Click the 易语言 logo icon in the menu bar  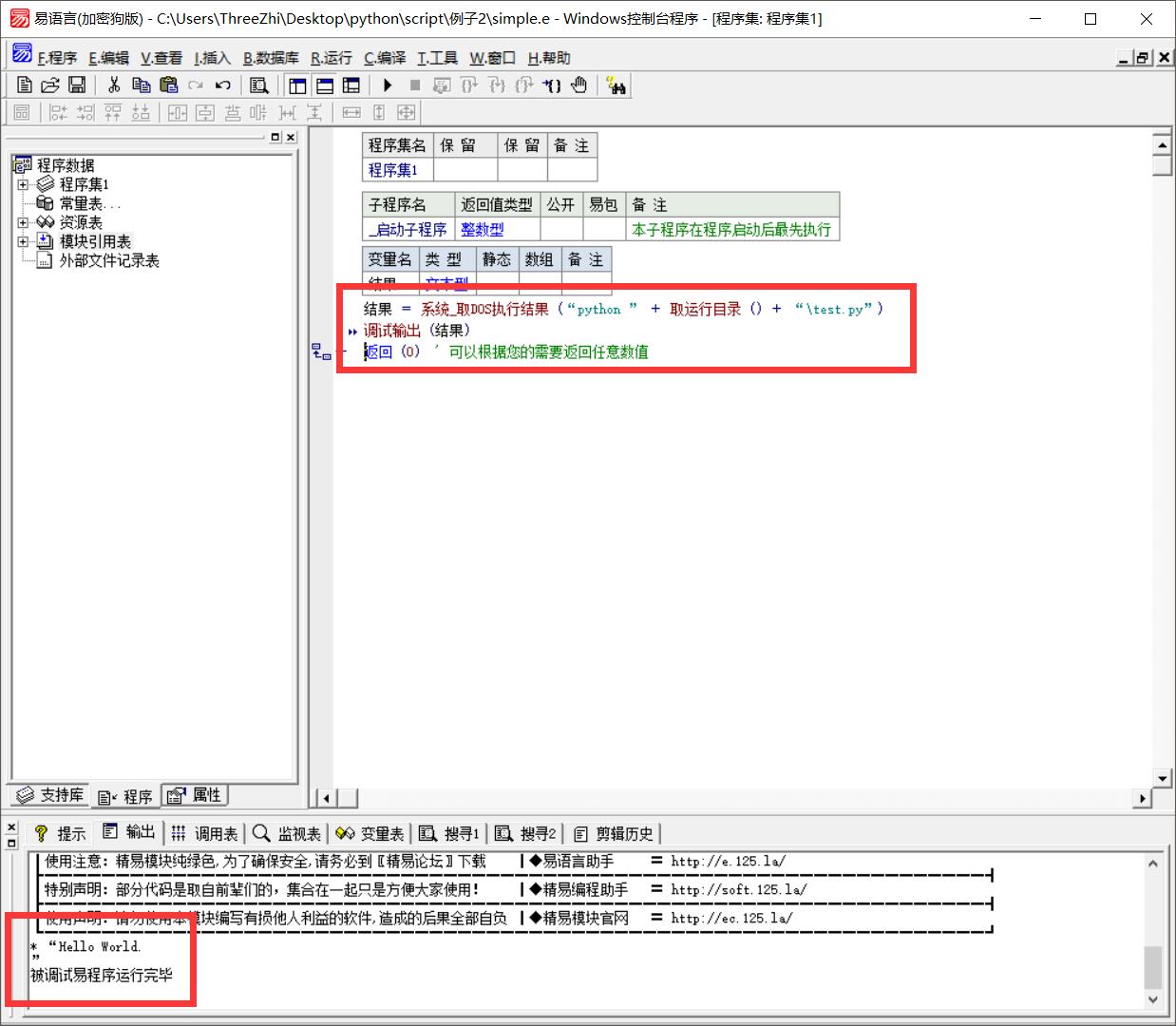22,54
